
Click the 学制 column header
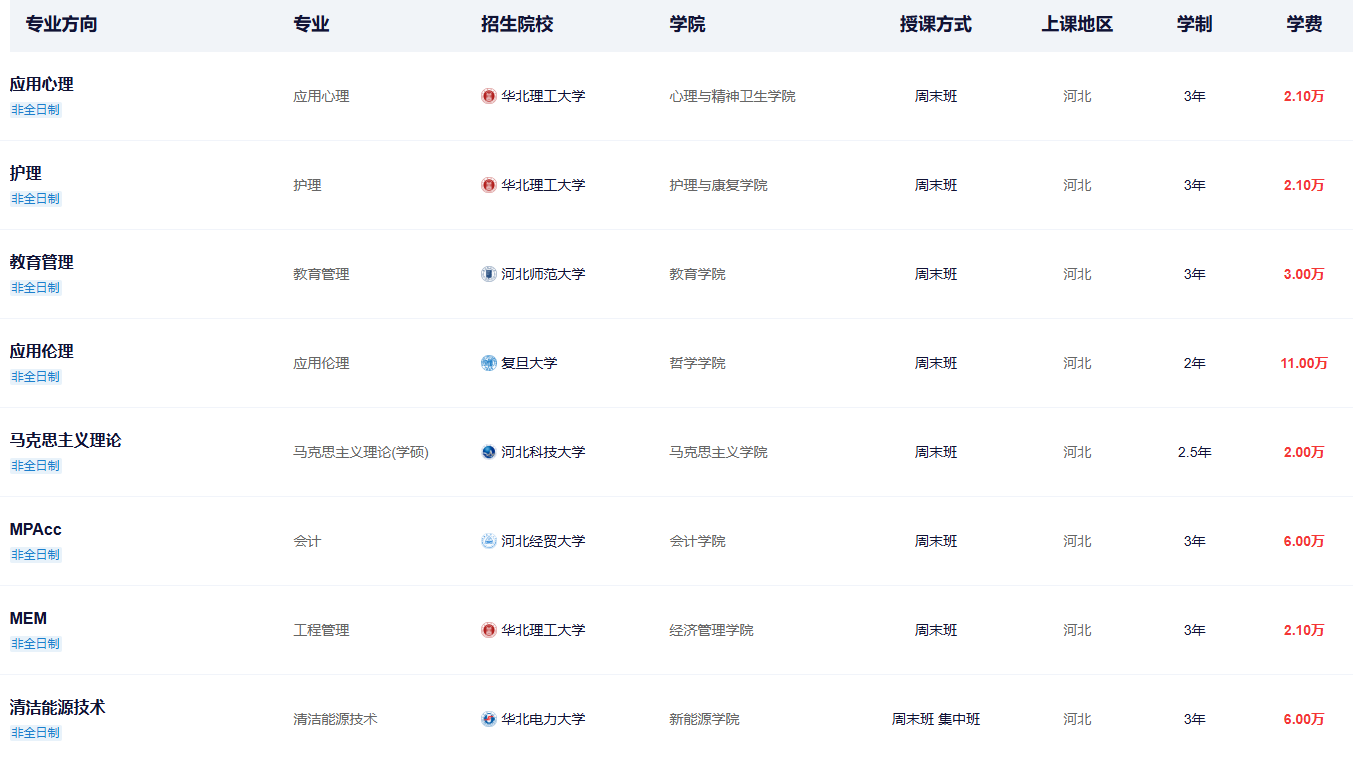point(1194,24)
